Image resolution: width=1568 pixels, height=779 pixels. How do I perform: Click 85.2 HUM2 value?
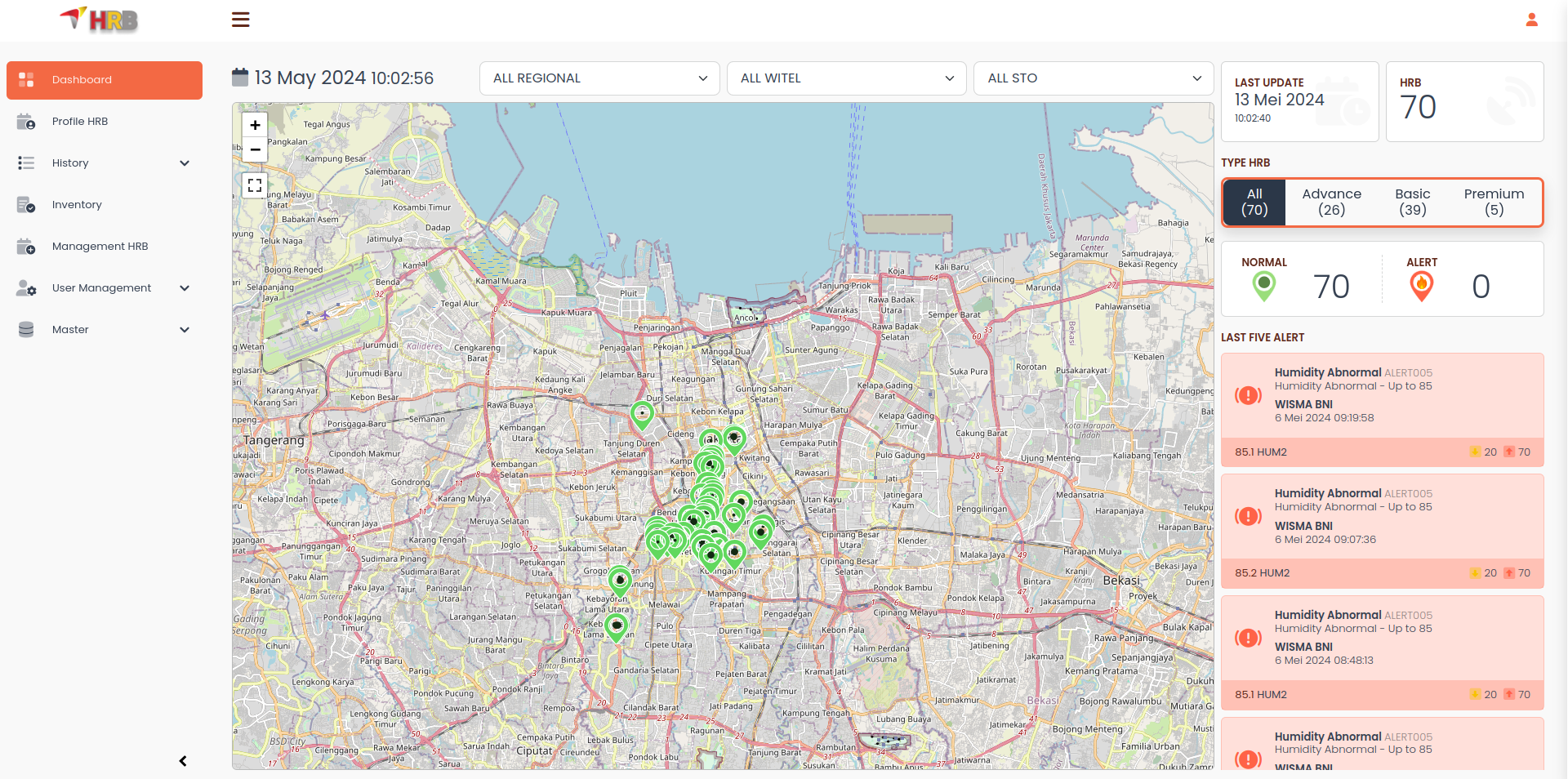[x=1262, y=573]
